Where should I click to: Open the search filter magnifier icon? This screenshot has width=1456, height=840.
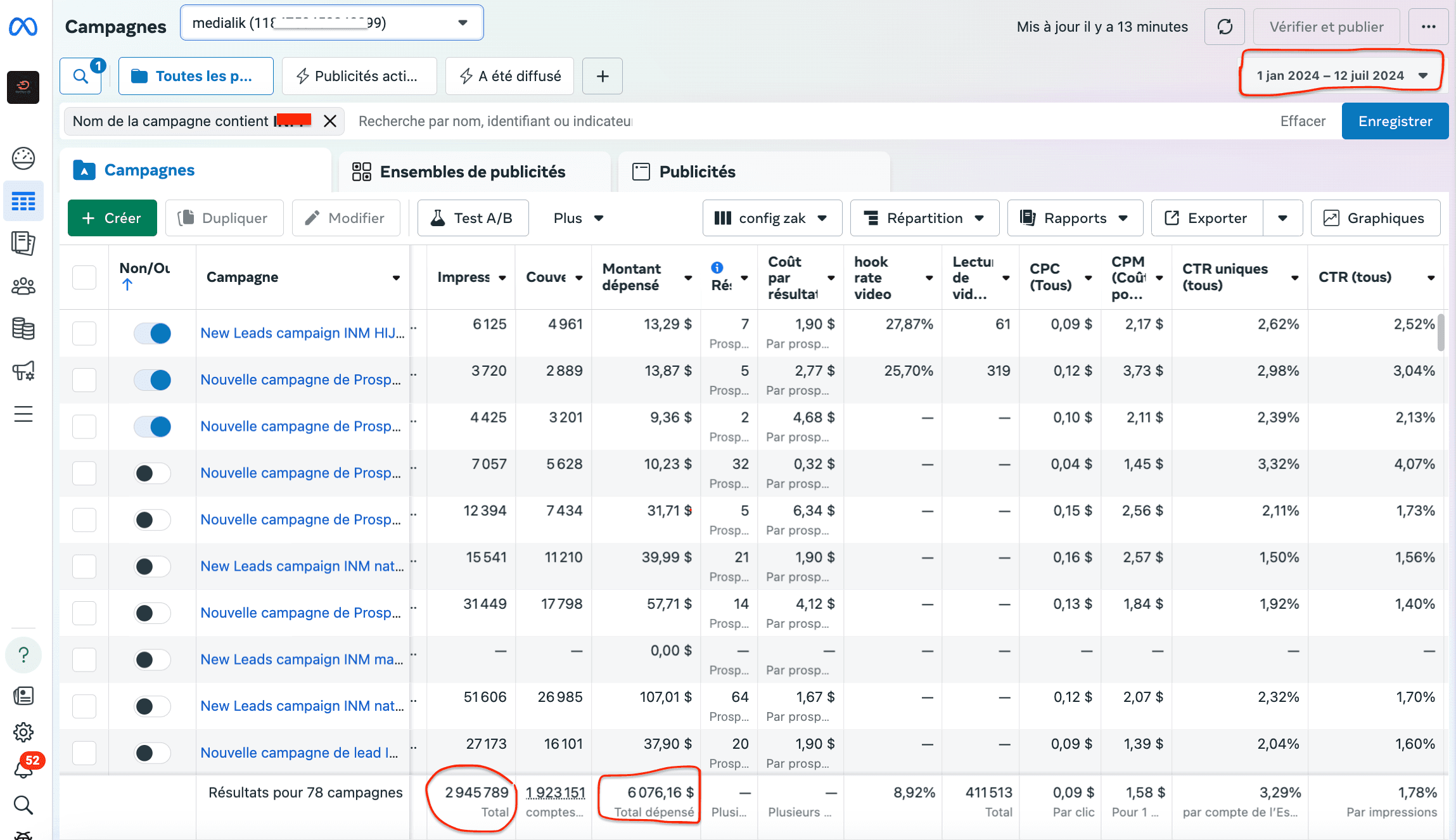[80, 76]
